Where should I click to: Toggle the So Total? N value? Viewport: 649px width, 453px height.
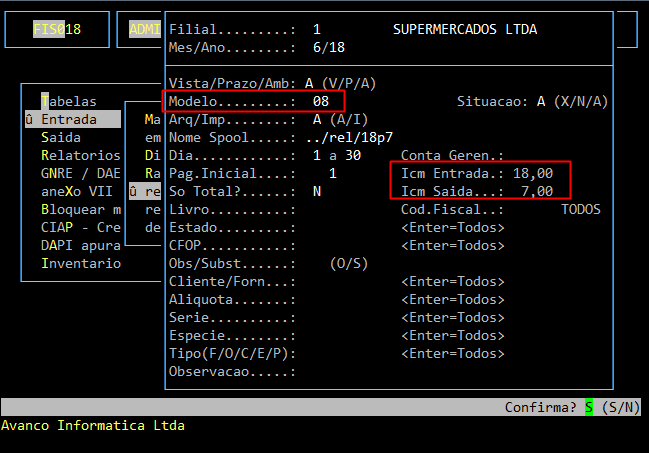[317, 191]
